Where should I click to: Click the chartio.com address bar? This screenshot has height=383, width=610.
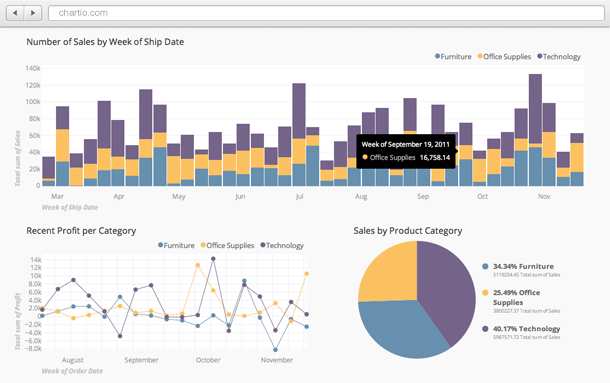pos(326,13)
